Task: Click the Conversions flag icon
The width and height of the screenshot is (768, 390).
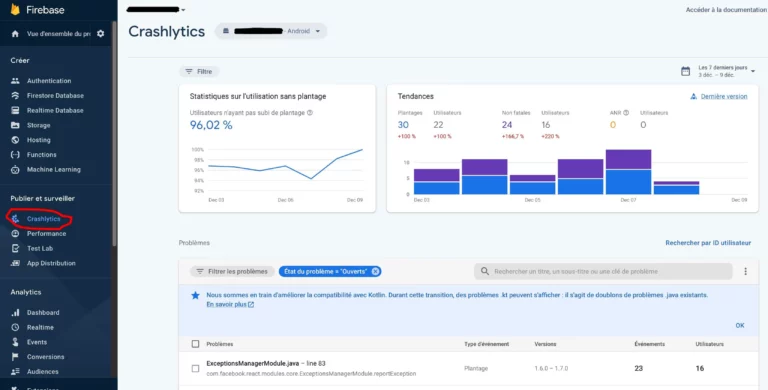Action: click(15, 357)
